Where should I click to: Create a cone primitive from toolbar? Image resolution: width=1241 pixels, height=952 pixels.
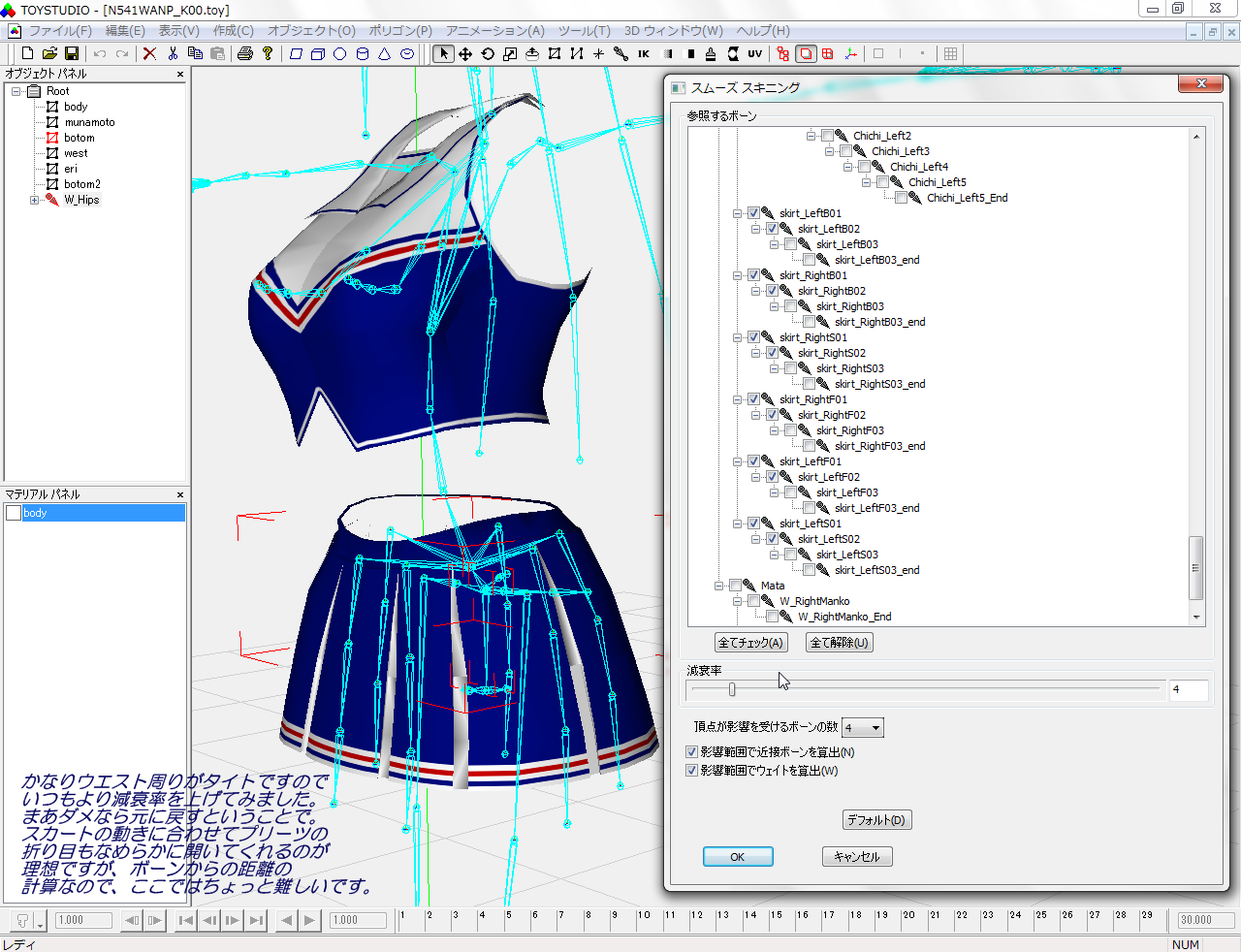point(385,54)
